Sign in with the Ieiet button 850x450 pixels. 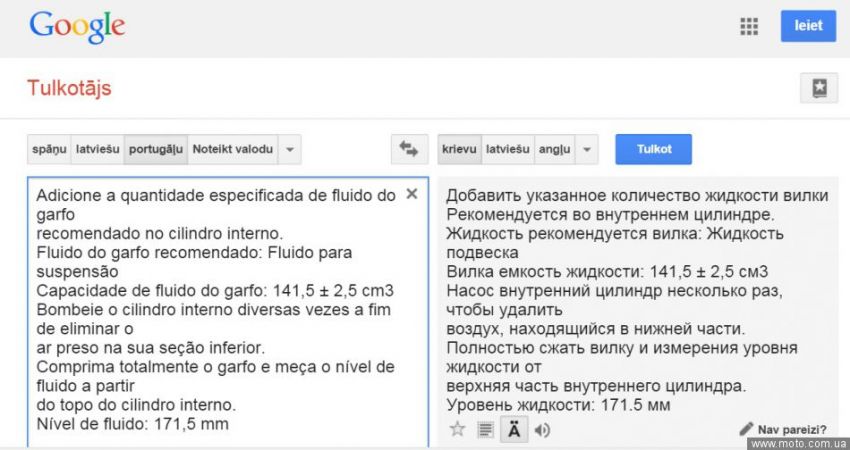point(808,26)
